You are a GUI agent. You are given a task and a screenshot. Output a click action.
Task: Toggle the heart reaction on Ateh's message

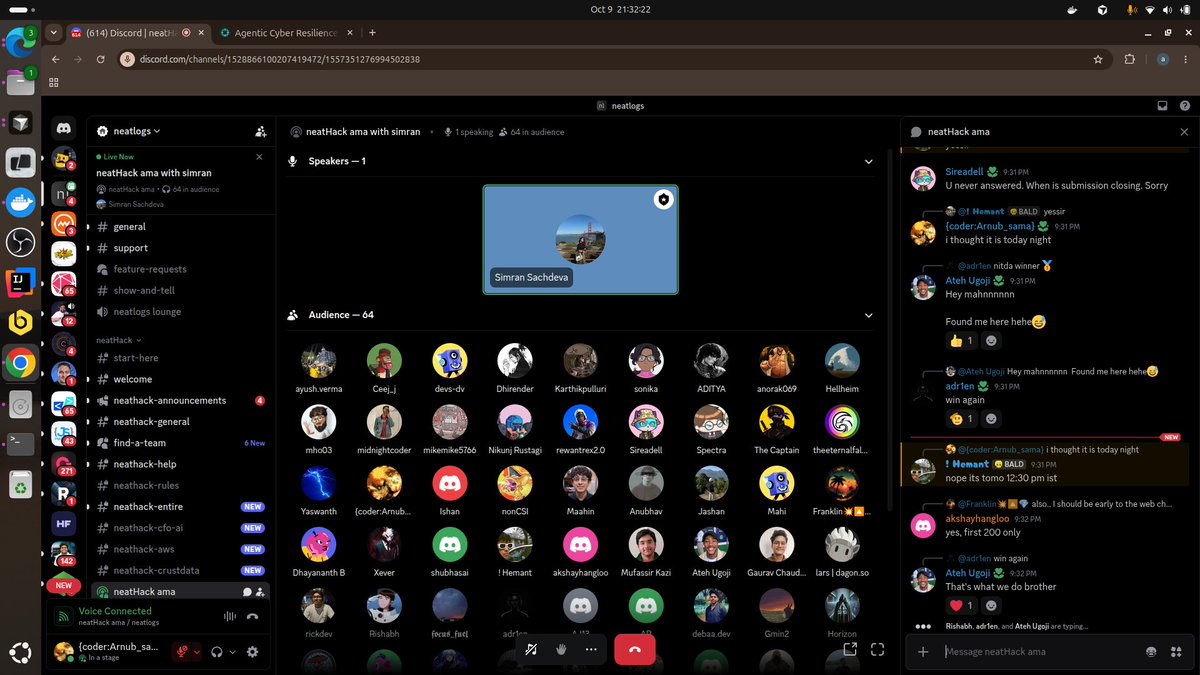click(x=962, y=605)
